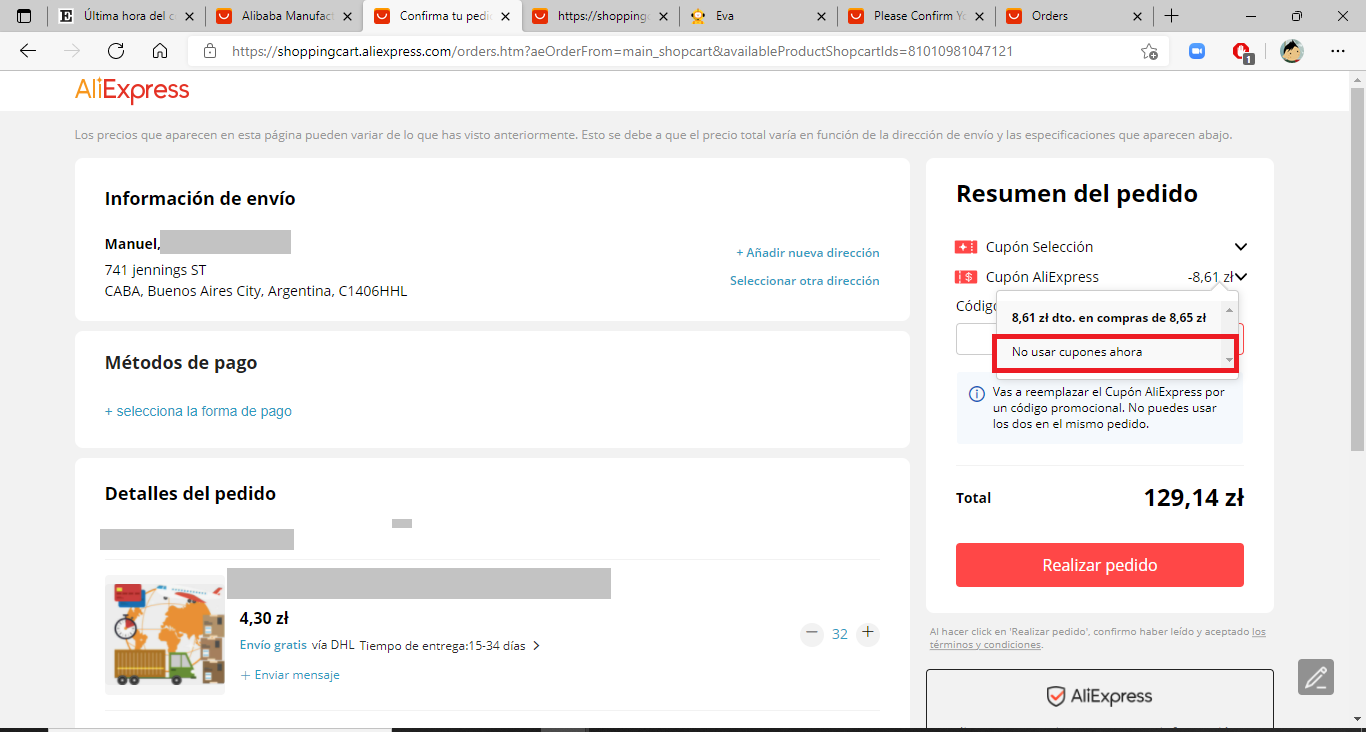This screenshot has height=732, width=1366.
Task: Expand delivery time options chevron
Action: pos(536,646)
